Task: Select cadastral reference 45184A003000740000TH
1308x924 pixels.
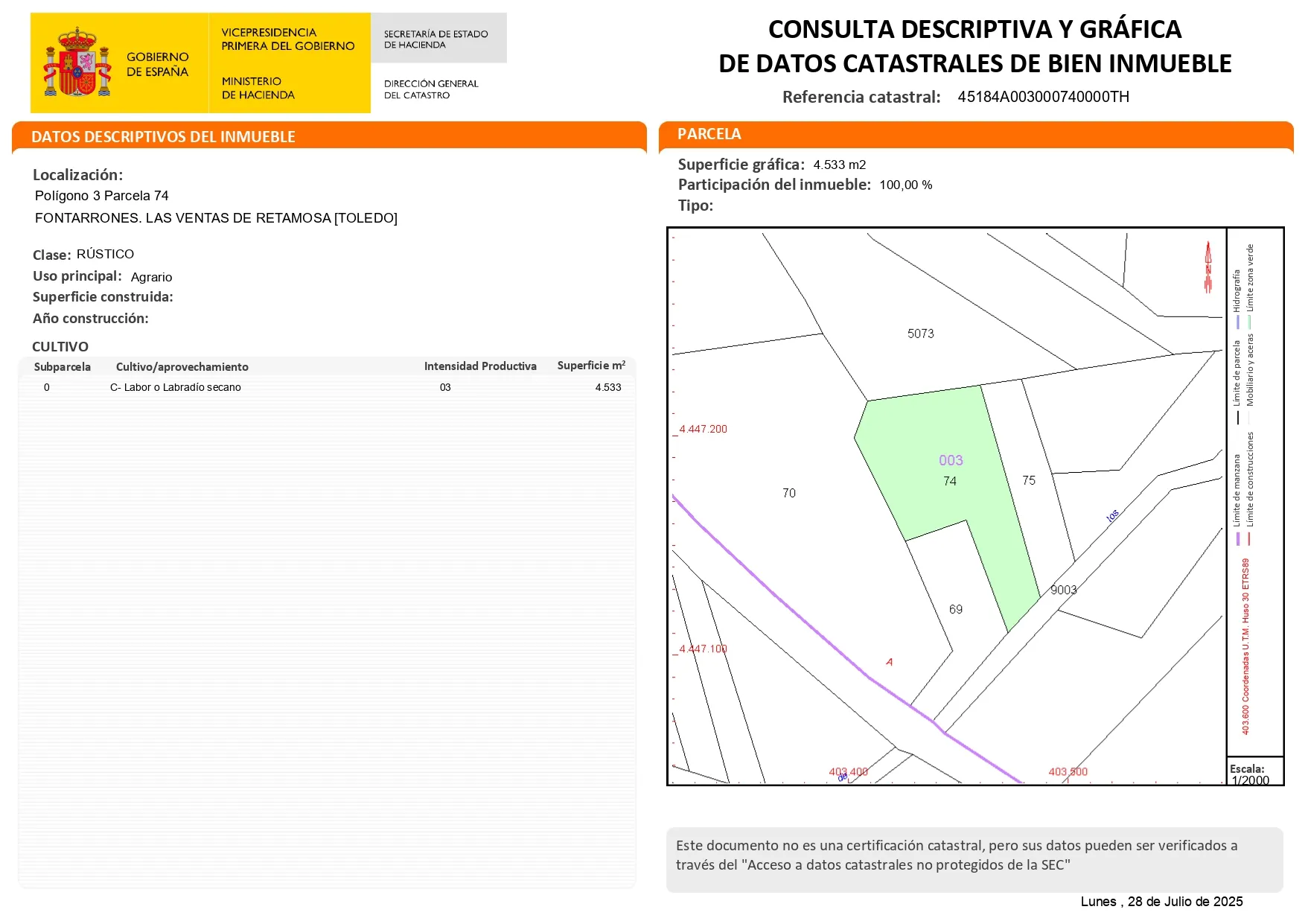Action: click(x=1043, y=97)
